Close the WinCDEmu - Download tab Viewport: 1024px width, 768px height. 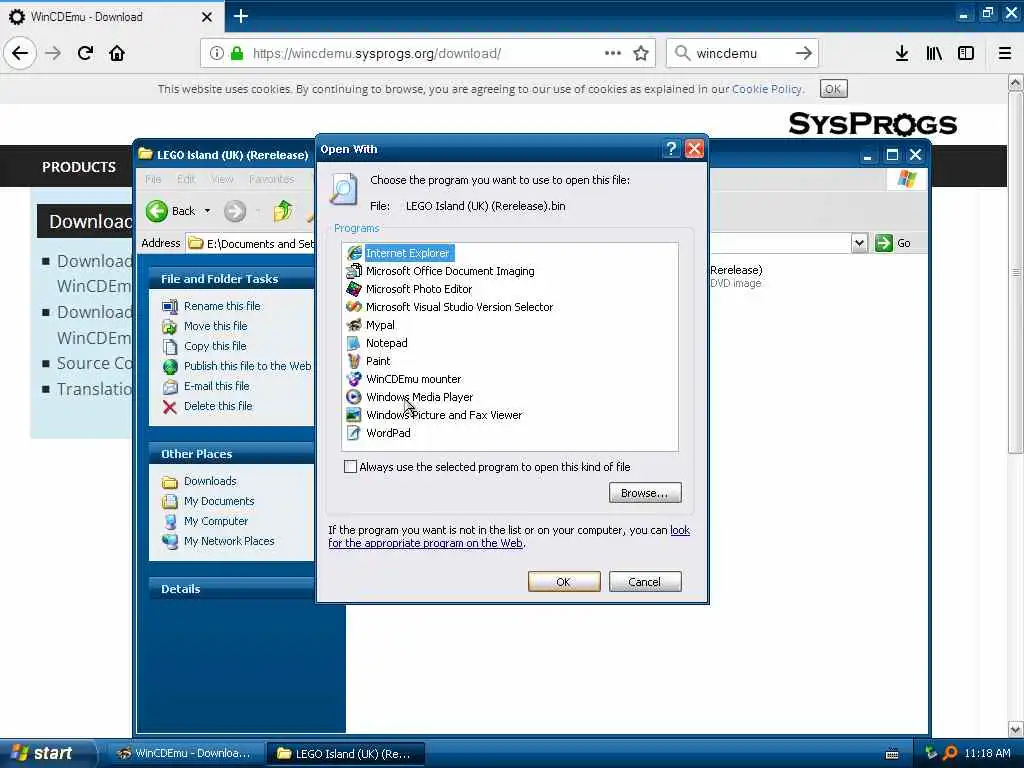point(207,17)
